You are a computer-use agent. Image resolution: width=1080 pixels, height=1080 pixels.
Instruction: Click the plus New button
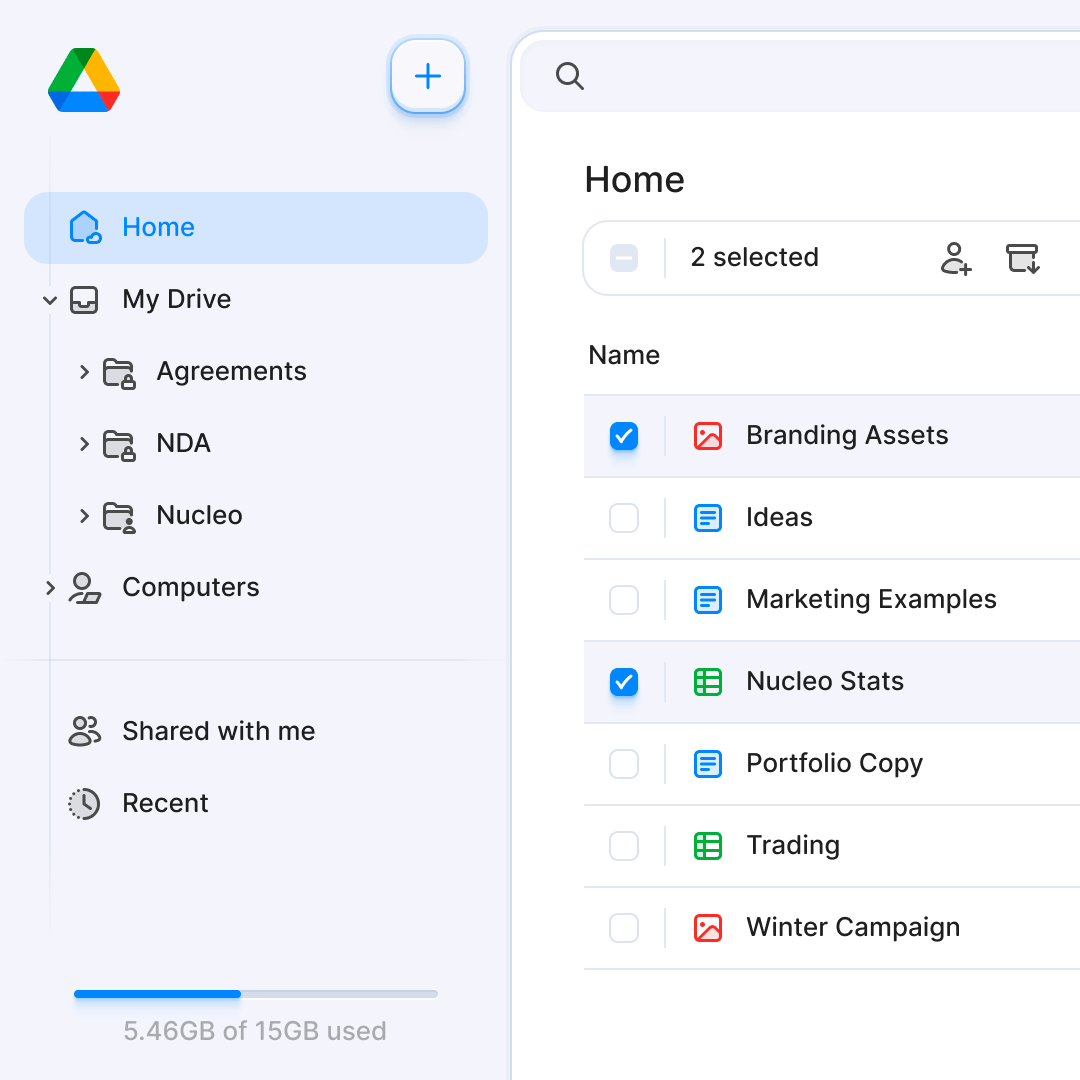tap(428, 76)
